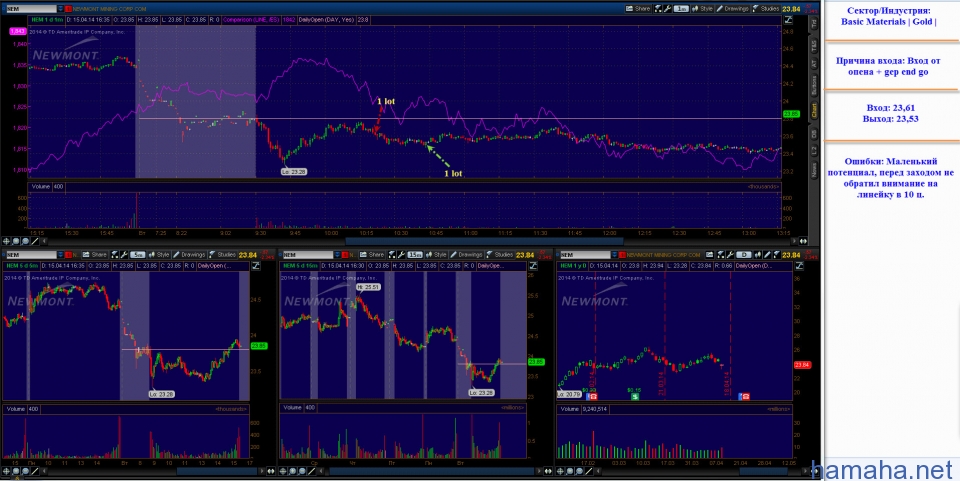The image size is (960, 481).
Task: Click red symbol-link icon next to NEWMONT MINING CORP
Action: pyautogui.click(x=68, y=9)
